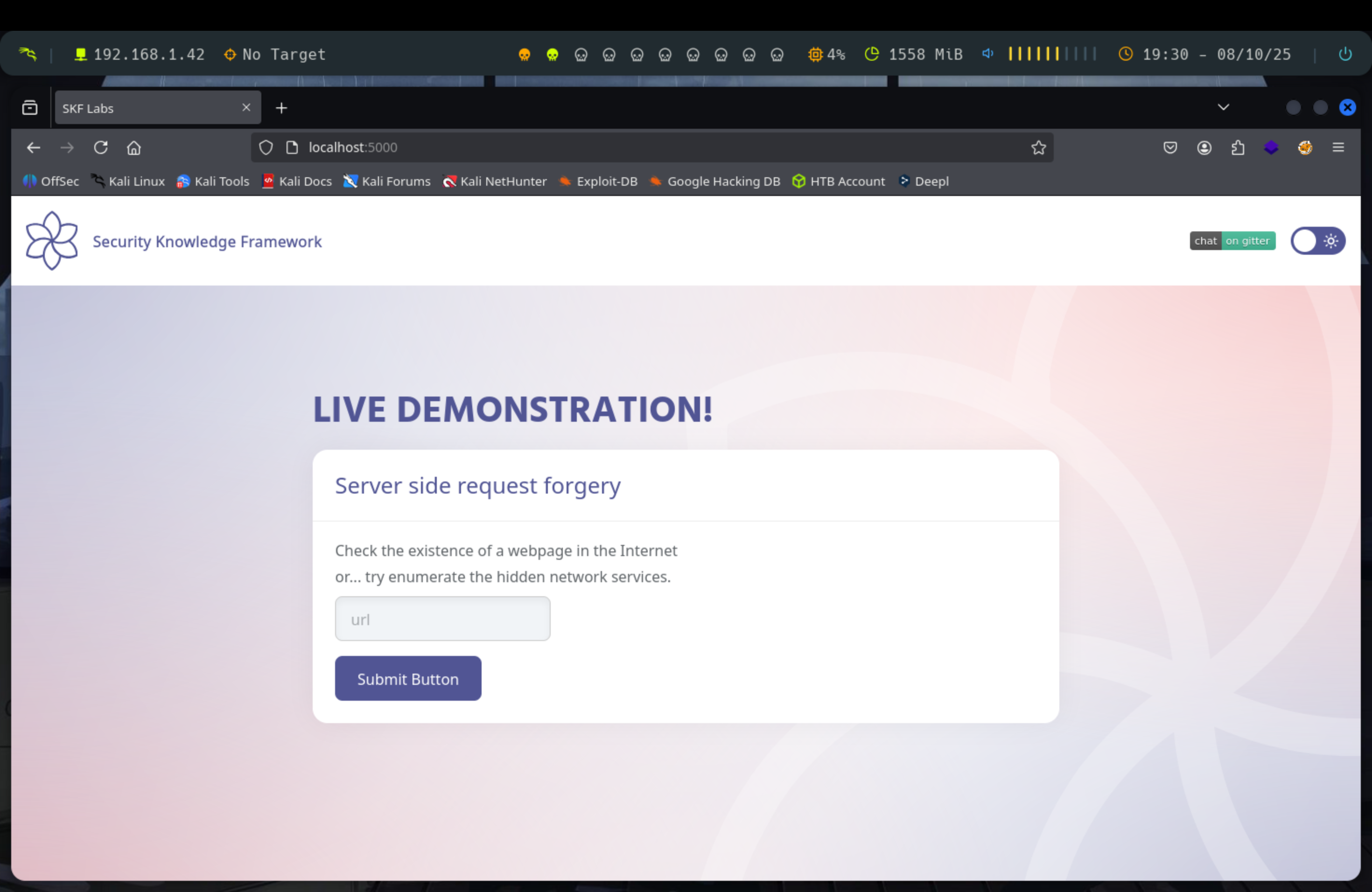Screen dimensions: 1372x892
Task: Toggle the dark/light theme switch
Action: point(1317,241)
